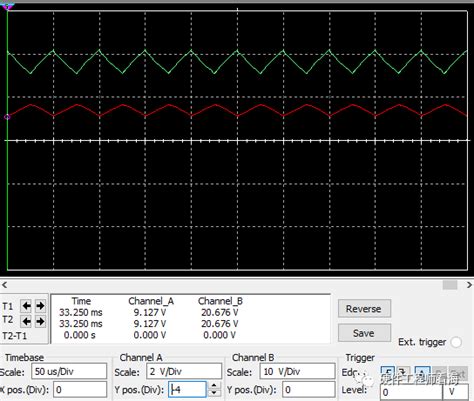Select rising edge trigger icon
Screen dimensions: 474x401
(x=388, y=373)
